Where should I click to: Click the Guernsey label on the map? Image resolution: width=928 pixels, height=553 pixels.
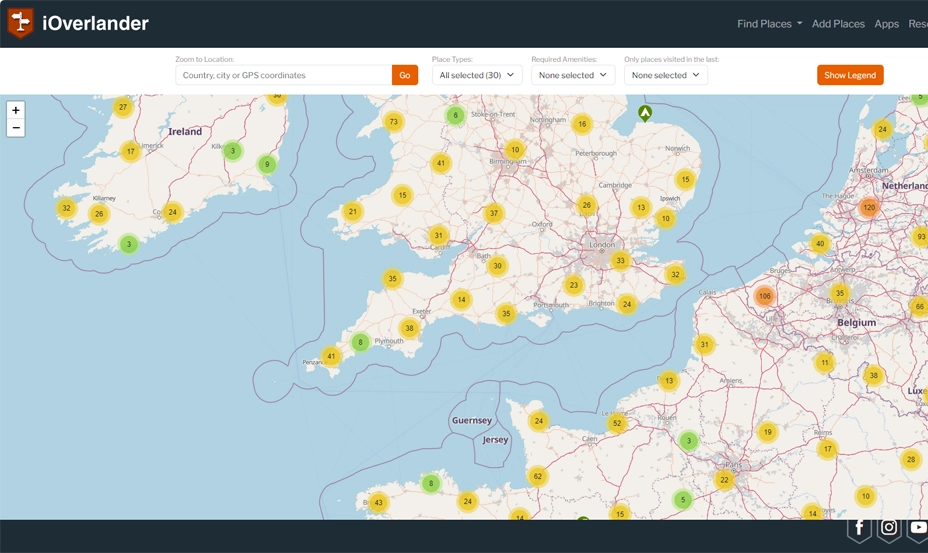pyautogui.click(x=472, y=420)
